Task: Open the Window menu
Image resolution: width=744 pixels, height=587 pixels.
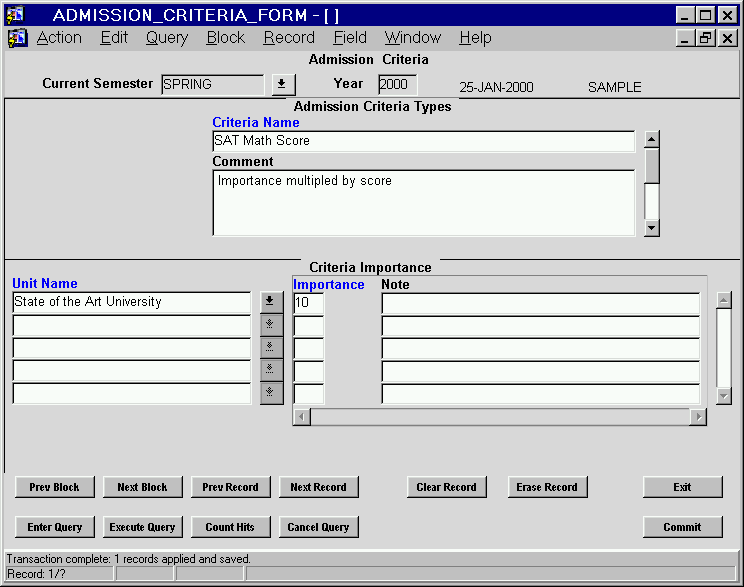Action: (413, 37)
